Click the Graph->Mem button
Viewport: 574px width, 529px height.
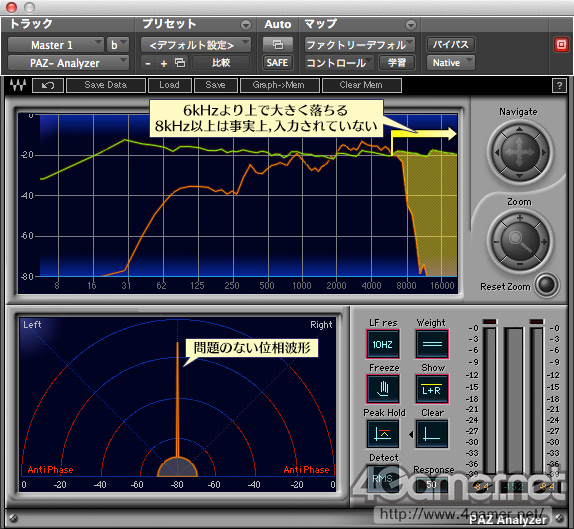click(279, 85)
